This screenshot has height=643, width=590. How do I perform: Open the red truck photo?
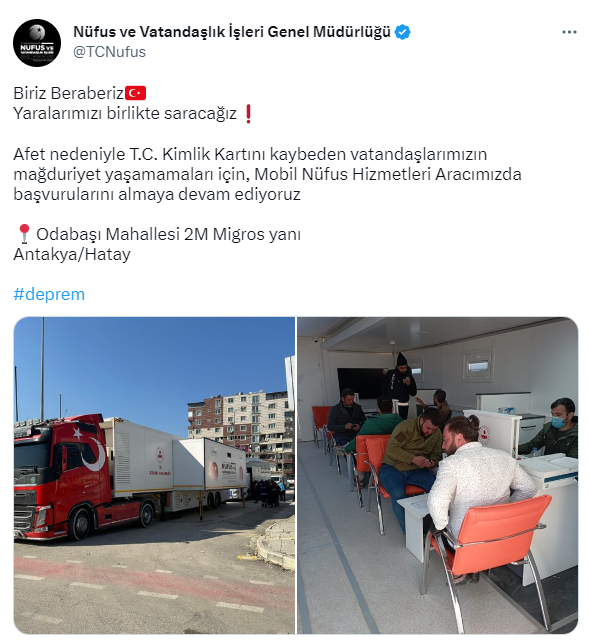(x=154, y=475)
